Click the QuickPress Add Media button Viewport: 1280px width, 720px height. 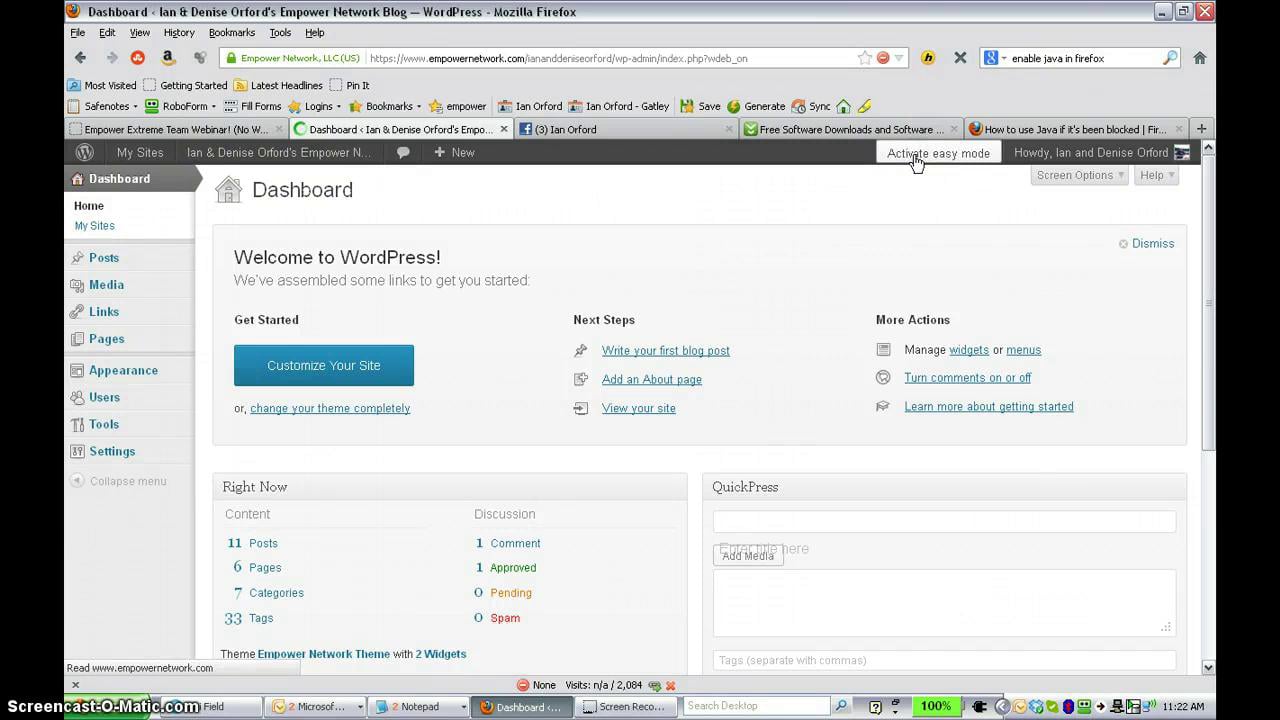click(748, 556)
